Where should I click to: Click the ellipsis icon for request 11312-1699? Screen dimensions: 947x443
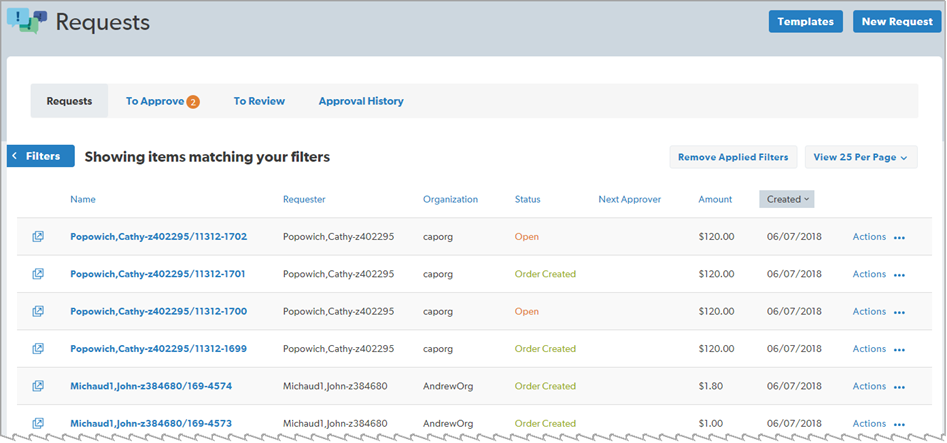(899, 349)
